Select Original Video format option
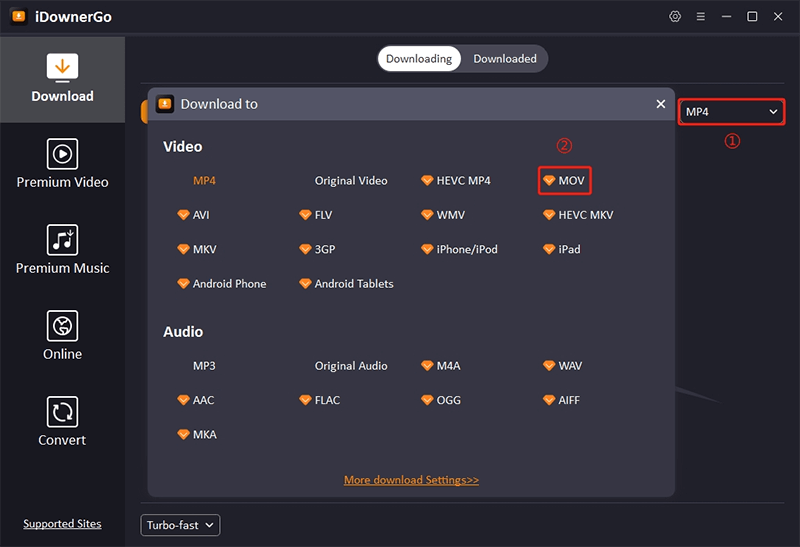Viewport: 800px width, 547px height. tap(351, 181)
